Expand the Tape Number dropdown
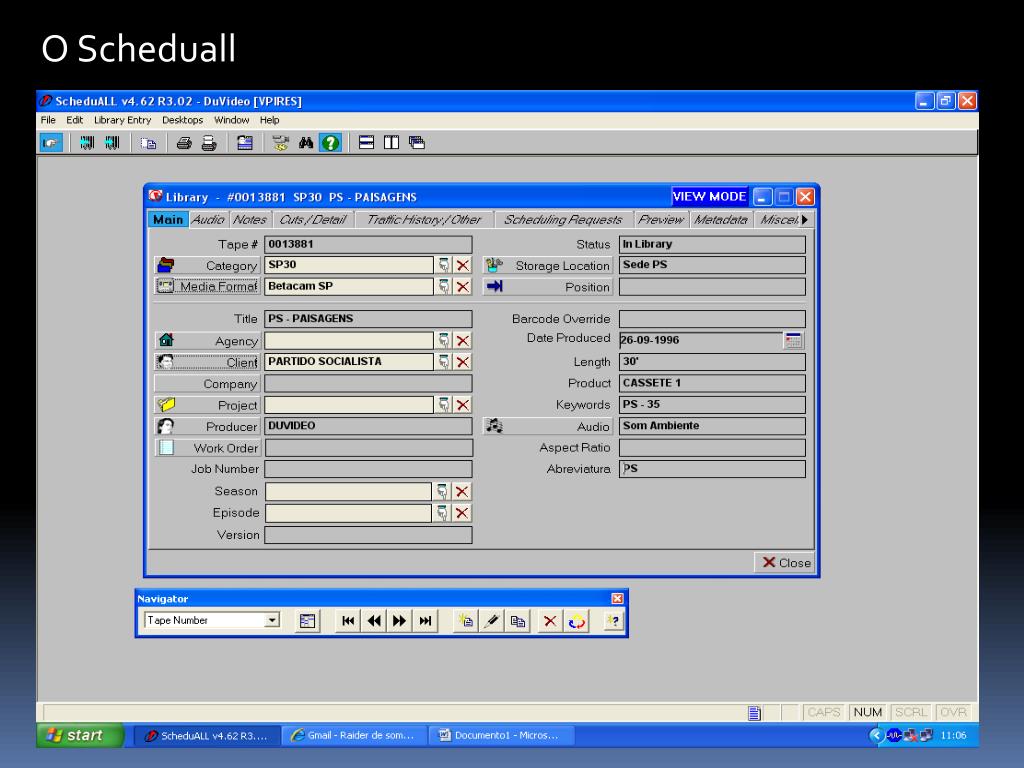 pos(272,620)
